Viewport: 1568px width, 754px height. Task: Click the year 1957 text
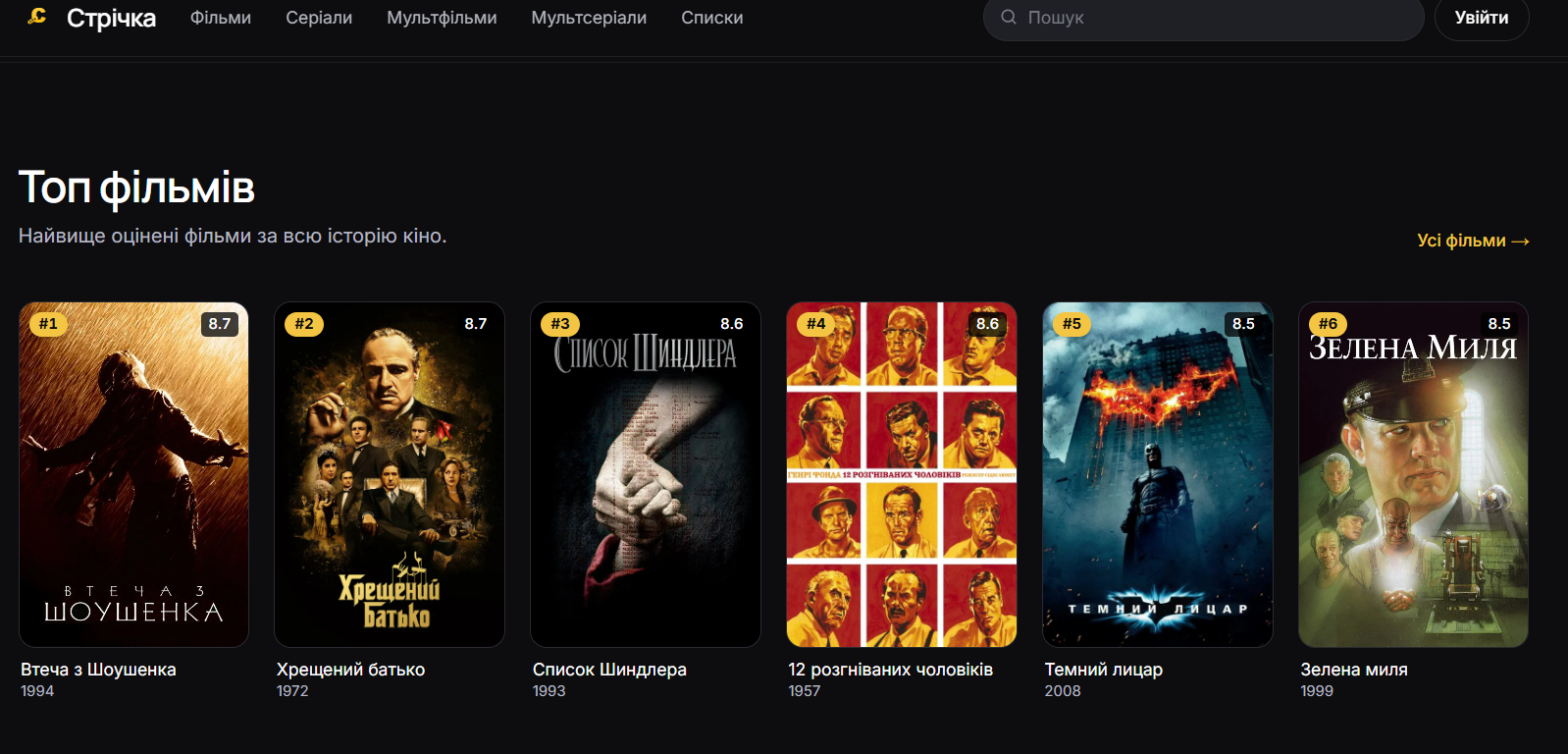805,691
